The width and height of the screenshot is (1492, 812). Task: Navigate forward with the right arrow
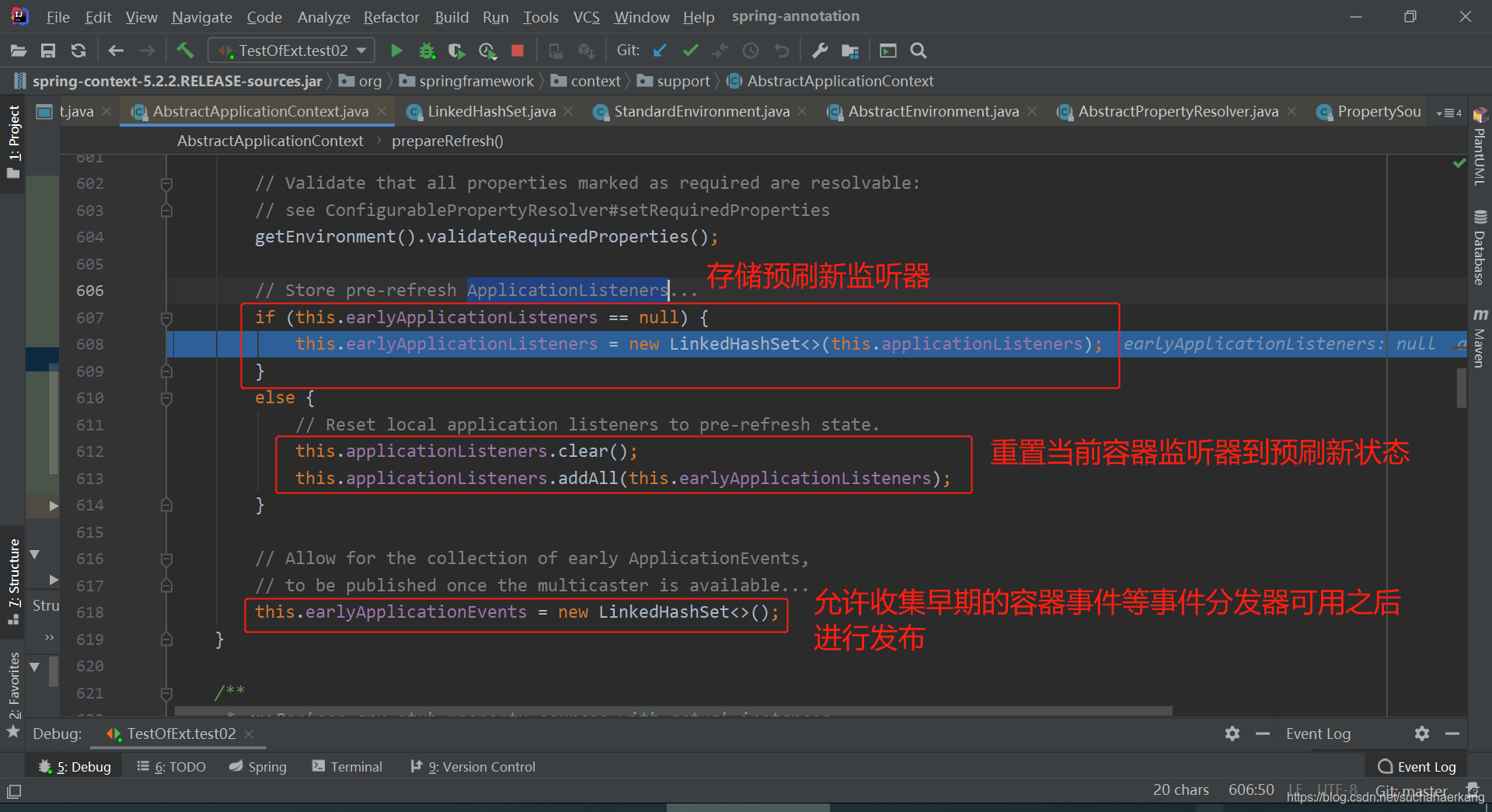[x=147, y=51]
